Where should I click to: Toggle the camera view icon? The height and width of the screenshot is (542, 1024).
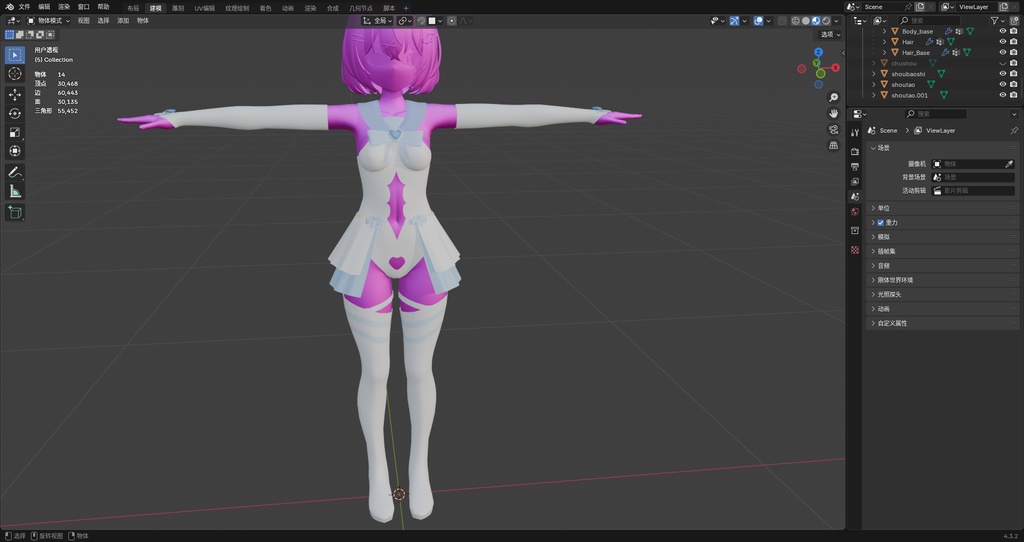[833, 129]
